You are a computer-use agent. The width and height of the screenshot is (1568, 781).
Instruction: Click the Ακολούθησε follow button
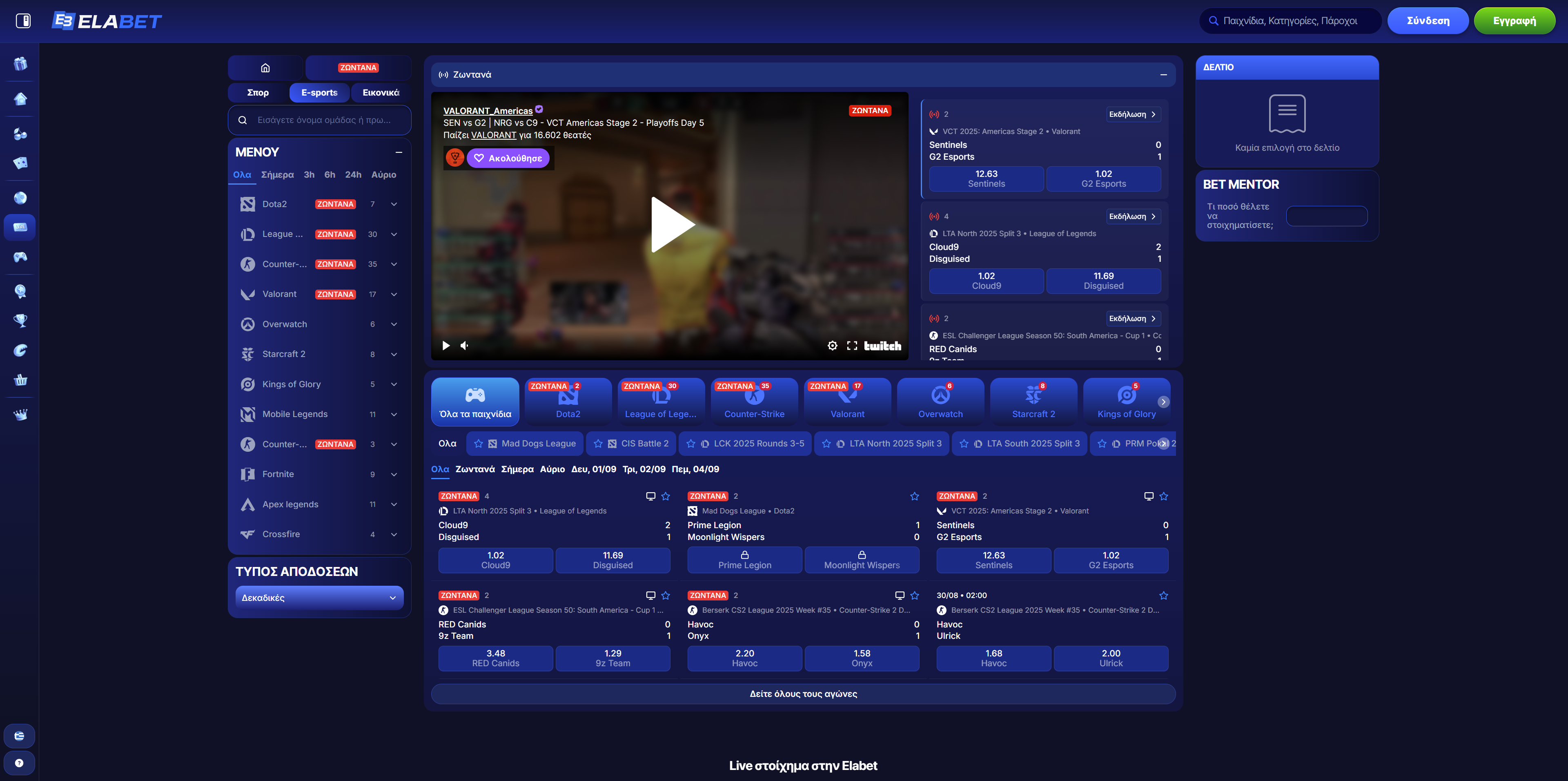point(508,158)
